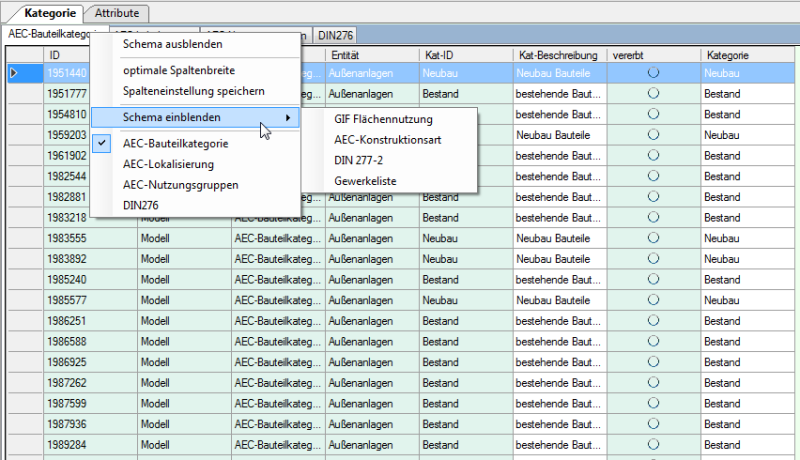Select AEC-Lokalisierung in the context menu

click(x=168, y=164)
